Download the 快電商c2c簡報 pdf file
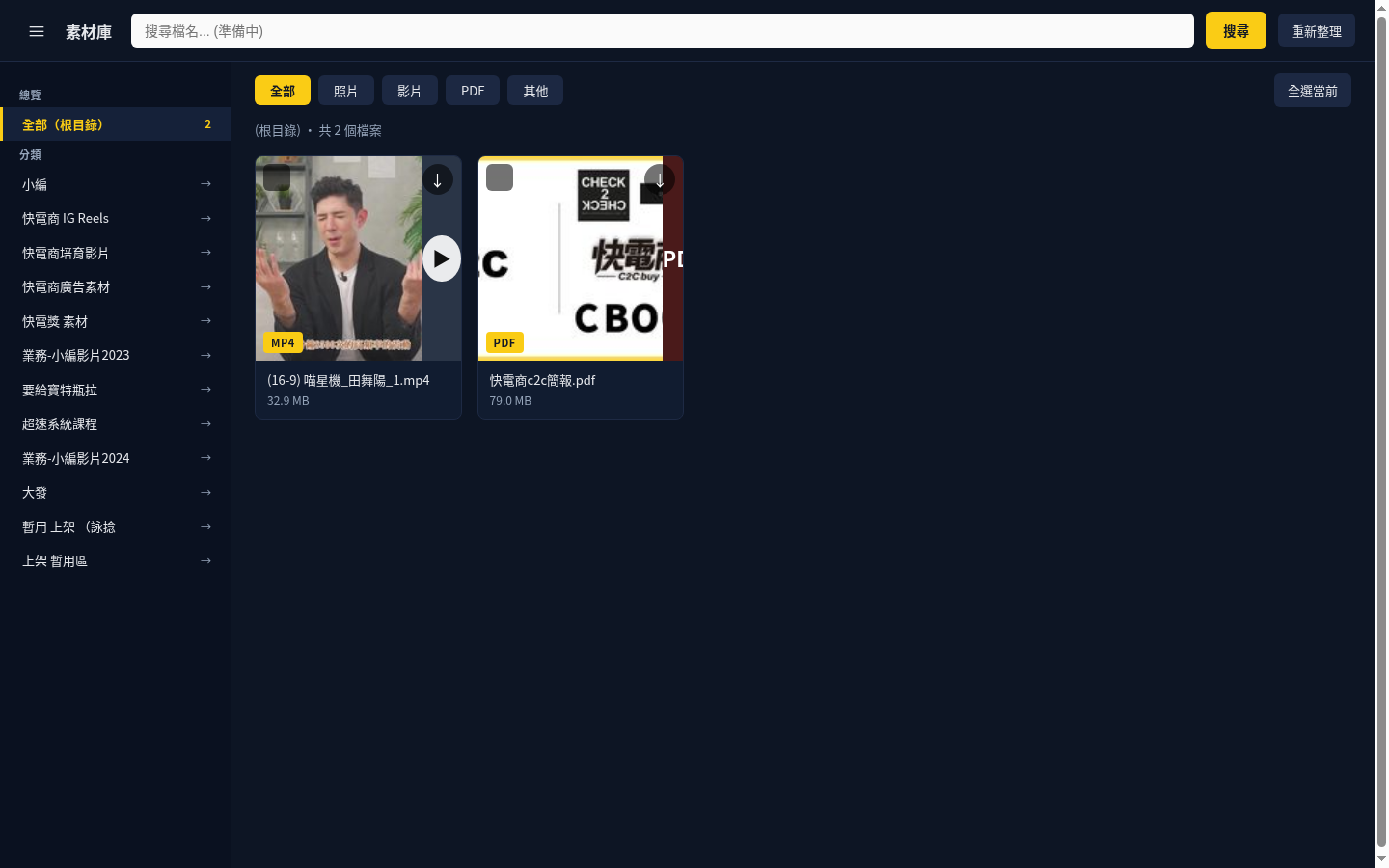This screenshot has height=868, width=1389. pos(660,179)
